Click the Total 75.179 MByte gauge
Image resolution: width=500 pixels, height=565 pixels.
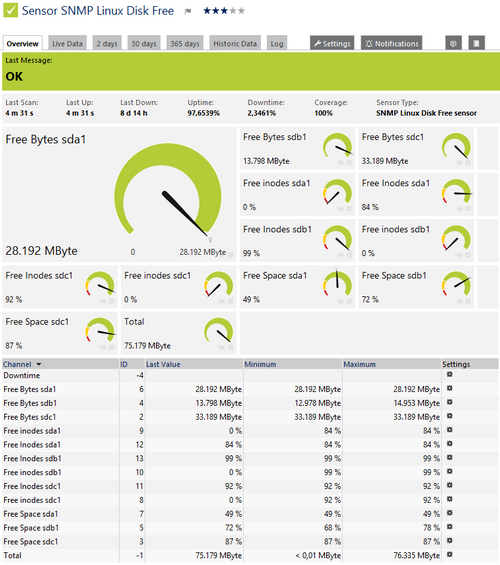pyautogui.click(x=219, y=331)
